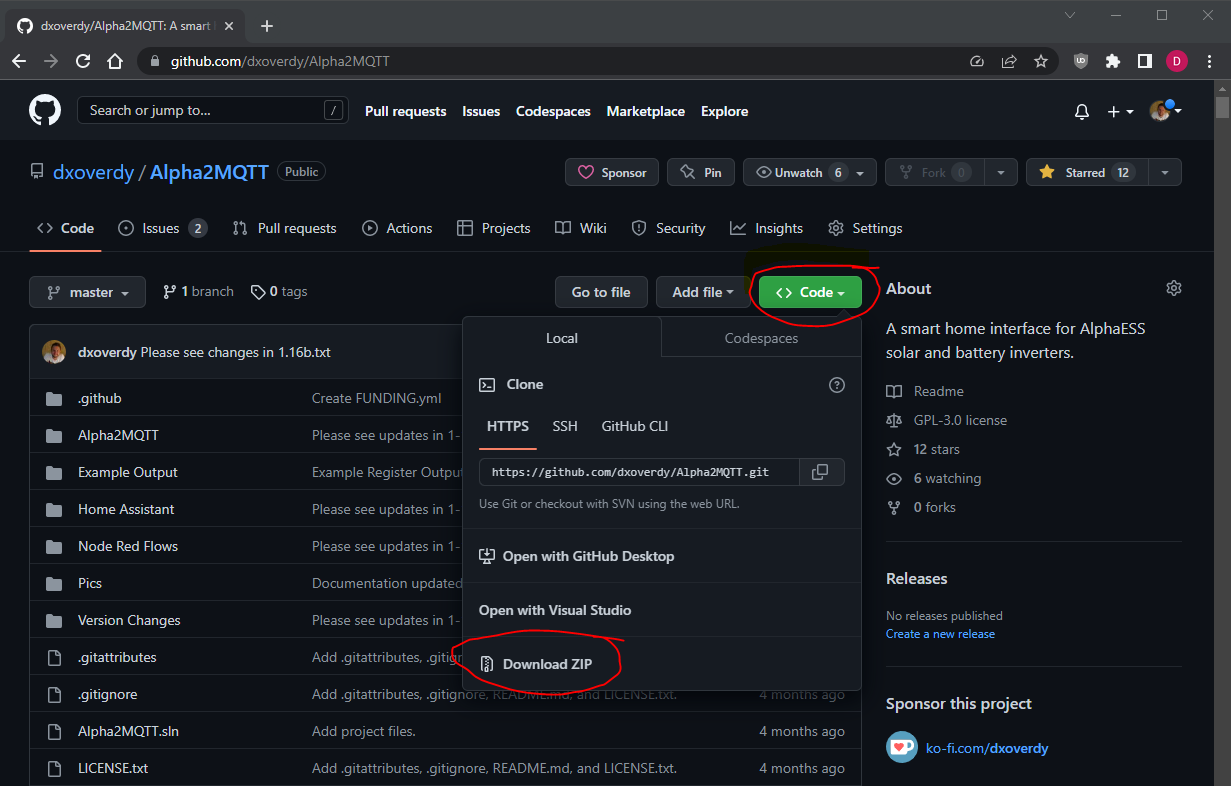Open the user avatar menu dropdown

(1166, 111)
